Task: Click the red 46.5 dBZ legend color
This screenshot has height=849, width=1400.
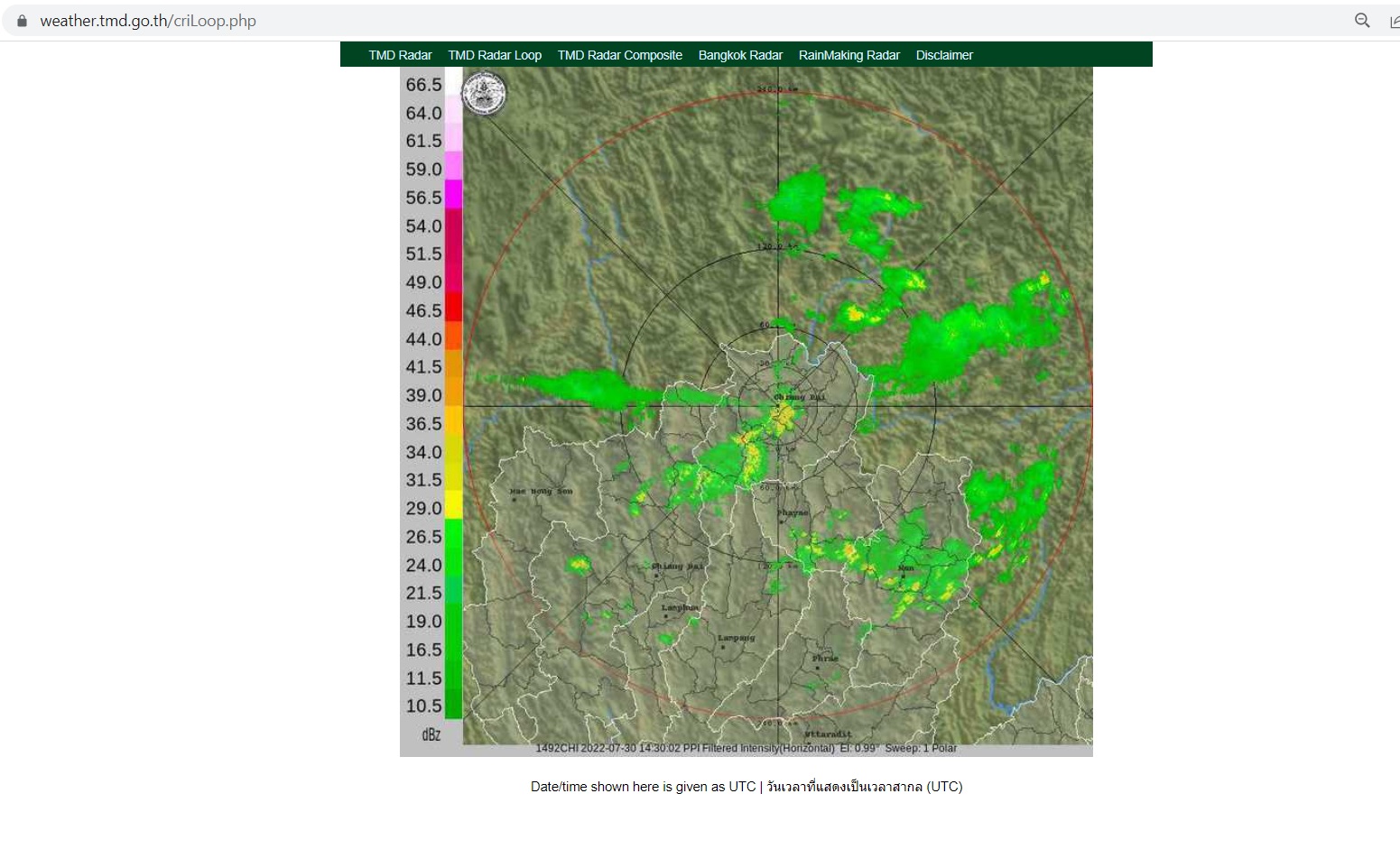Action: pyautogui.click(x=453, y=308)
